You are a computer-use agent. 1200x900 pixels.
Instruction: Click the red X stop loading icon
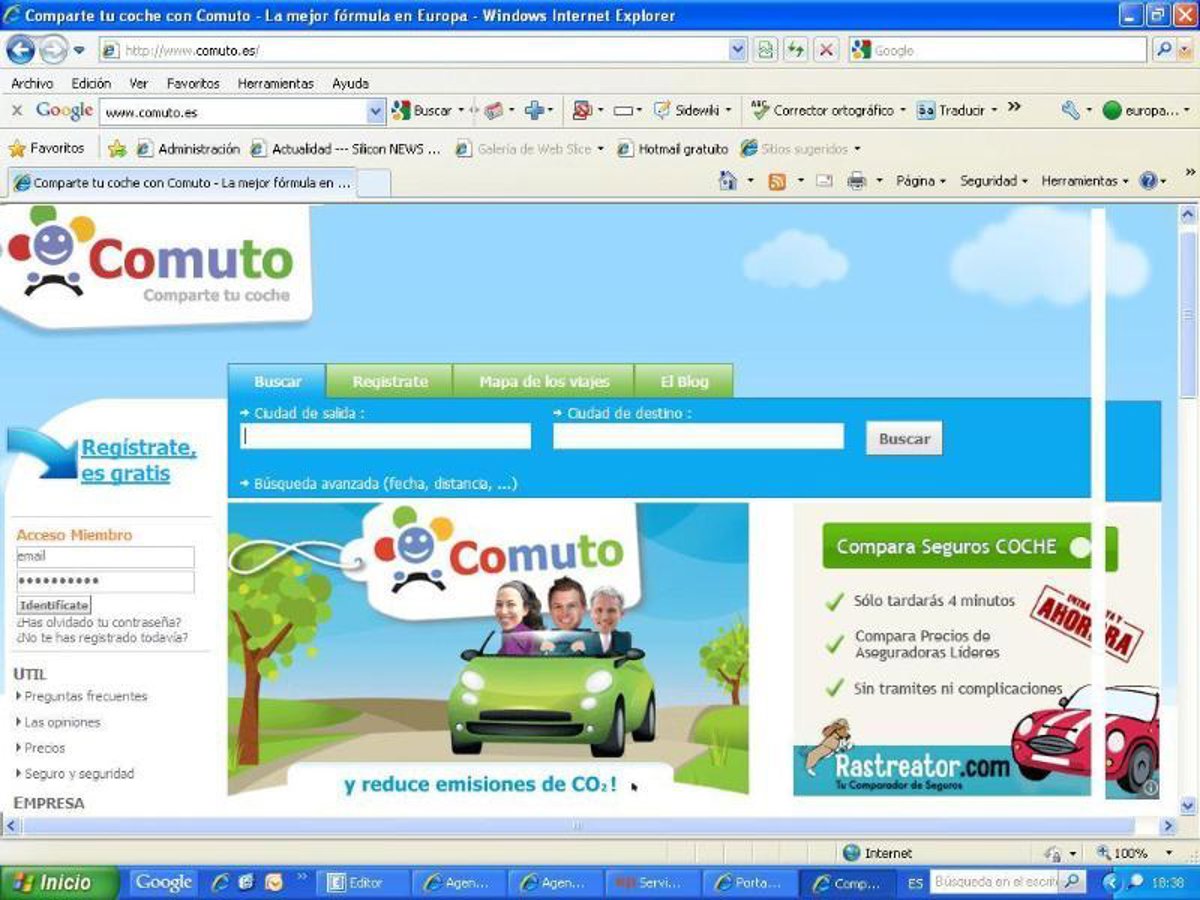coord(825,50)
